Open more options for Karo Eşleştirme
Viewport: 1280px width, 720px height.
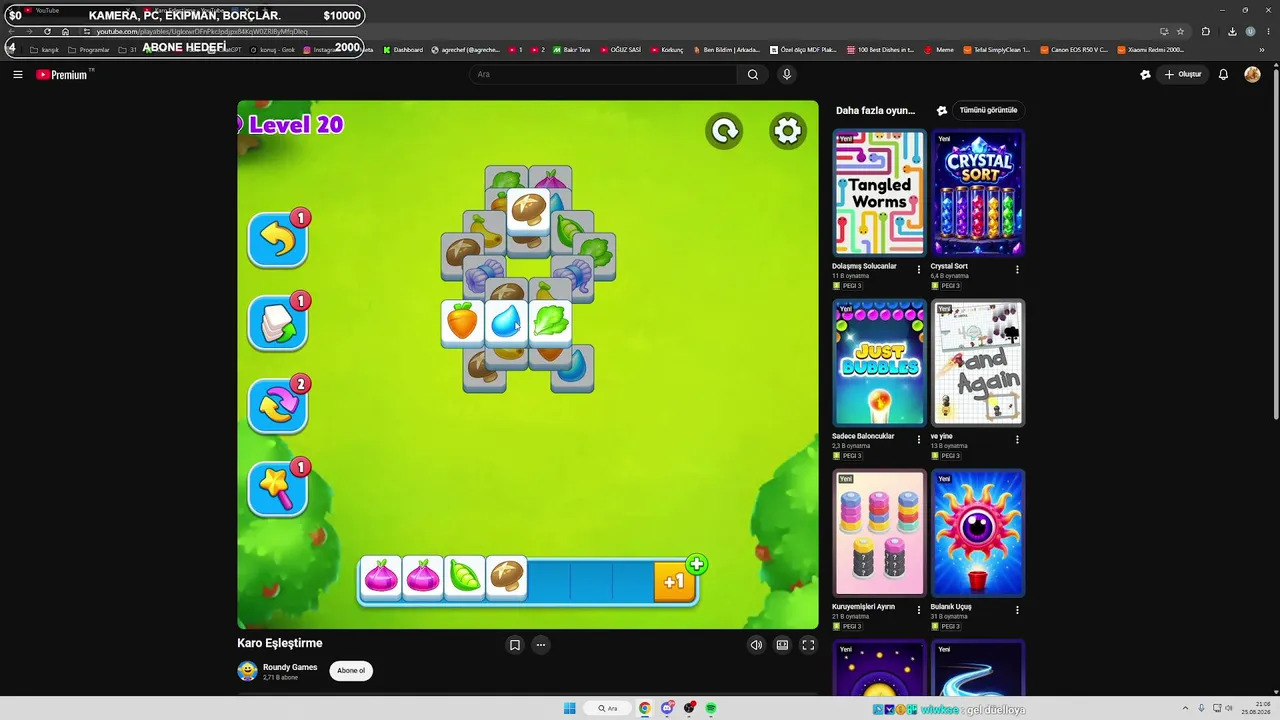pyautogui.click(x=541, y=645)
